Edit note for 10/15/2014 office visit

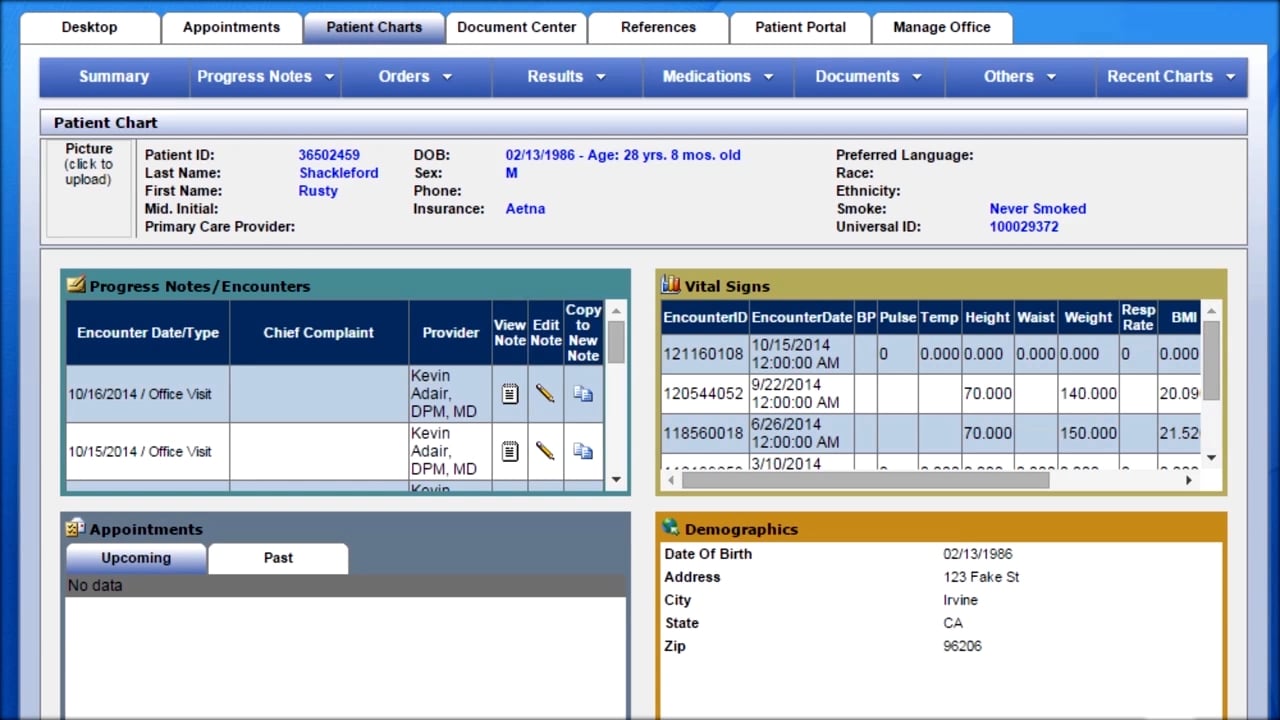tap(545, 452)
